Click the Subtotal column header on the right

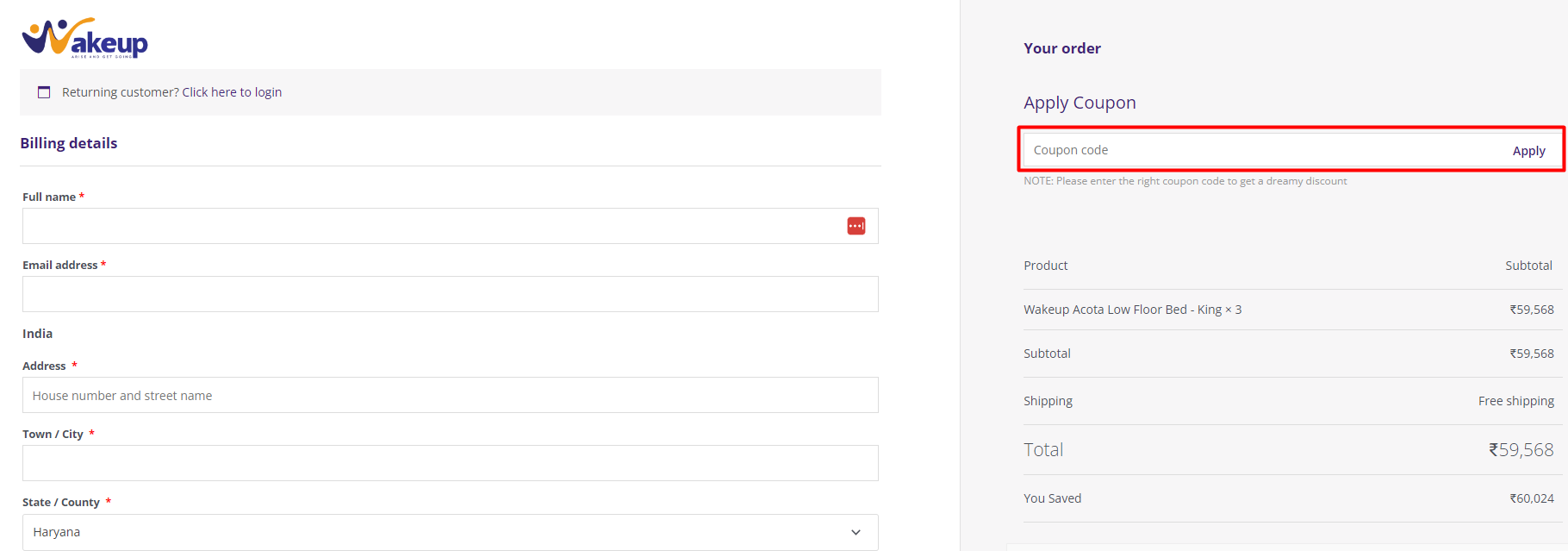[x=1528, y=266]
